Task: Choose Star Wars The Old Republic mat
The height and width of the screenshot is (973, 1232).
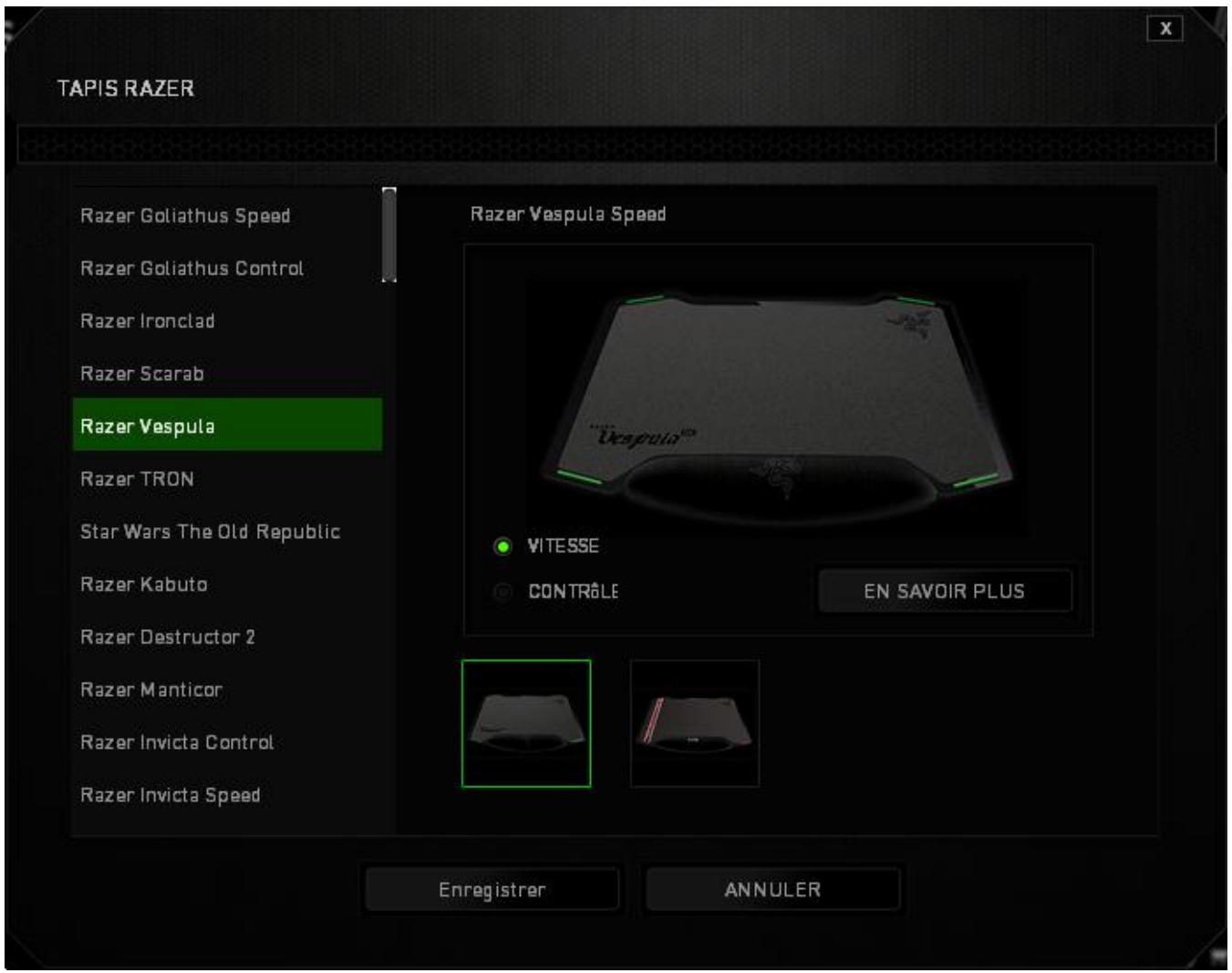Action: click(227, 532)
